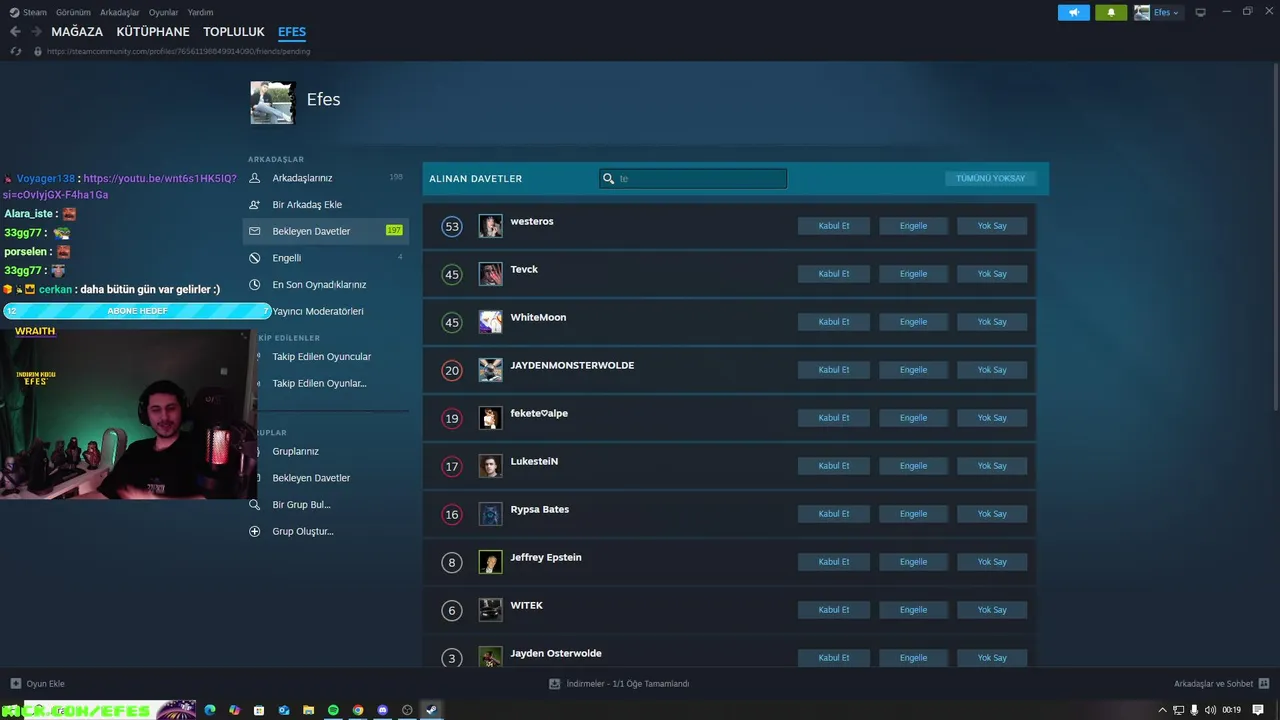The height and width of the screenshot is (720, 1280).
Task: Open Chrome from the taskbar
Action: pos(358,710)
